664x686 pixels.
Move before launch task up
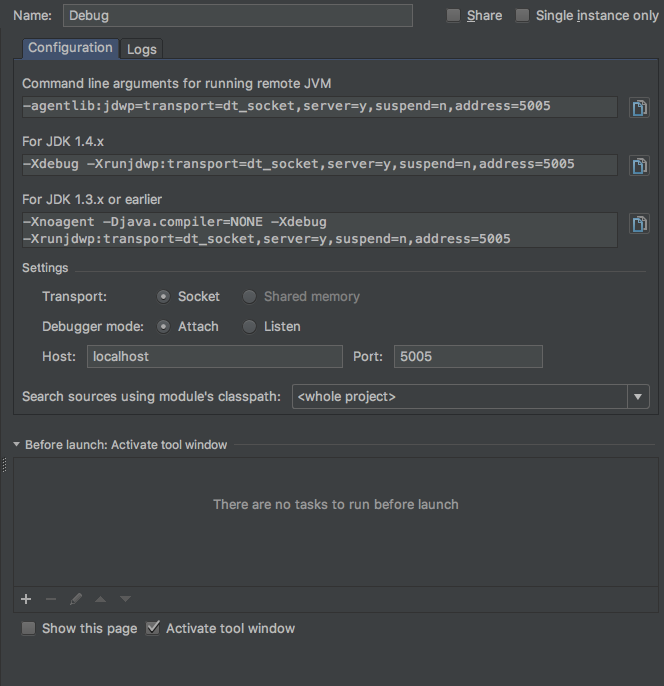pyautogui.click(x=100, y=599)
